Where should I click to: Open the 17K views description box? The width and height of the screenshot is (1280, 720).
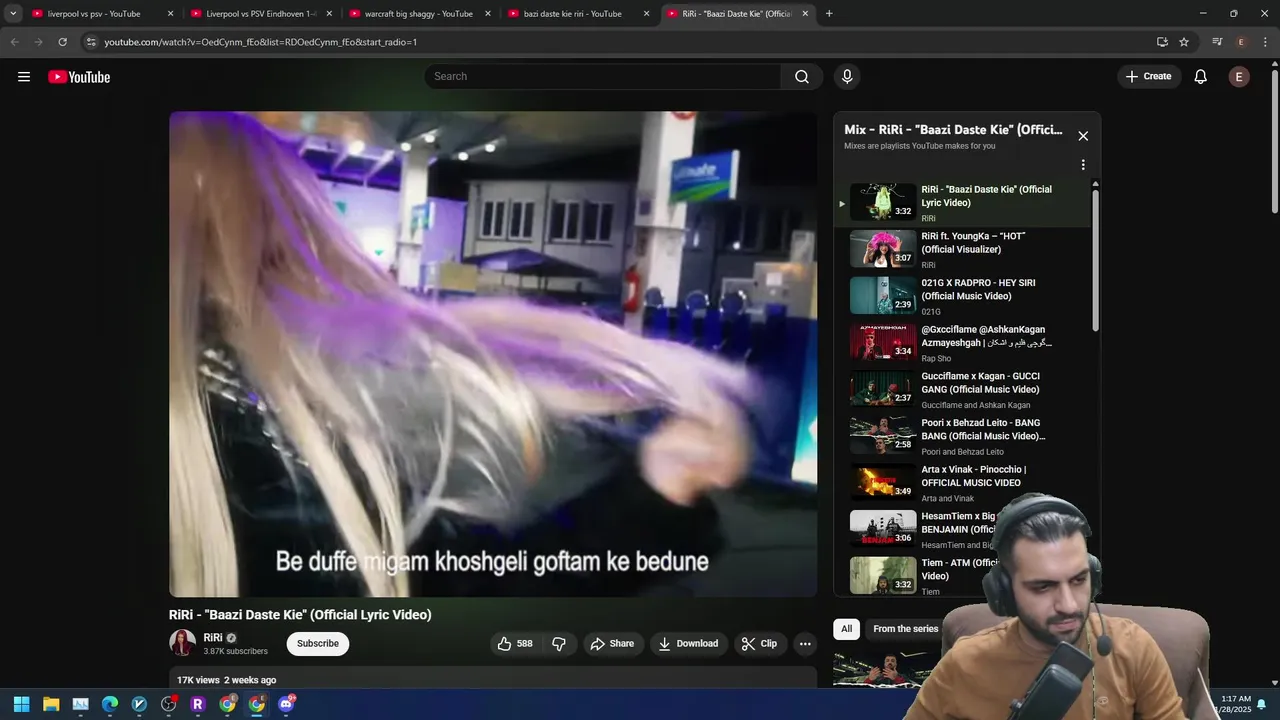point(493,679)
